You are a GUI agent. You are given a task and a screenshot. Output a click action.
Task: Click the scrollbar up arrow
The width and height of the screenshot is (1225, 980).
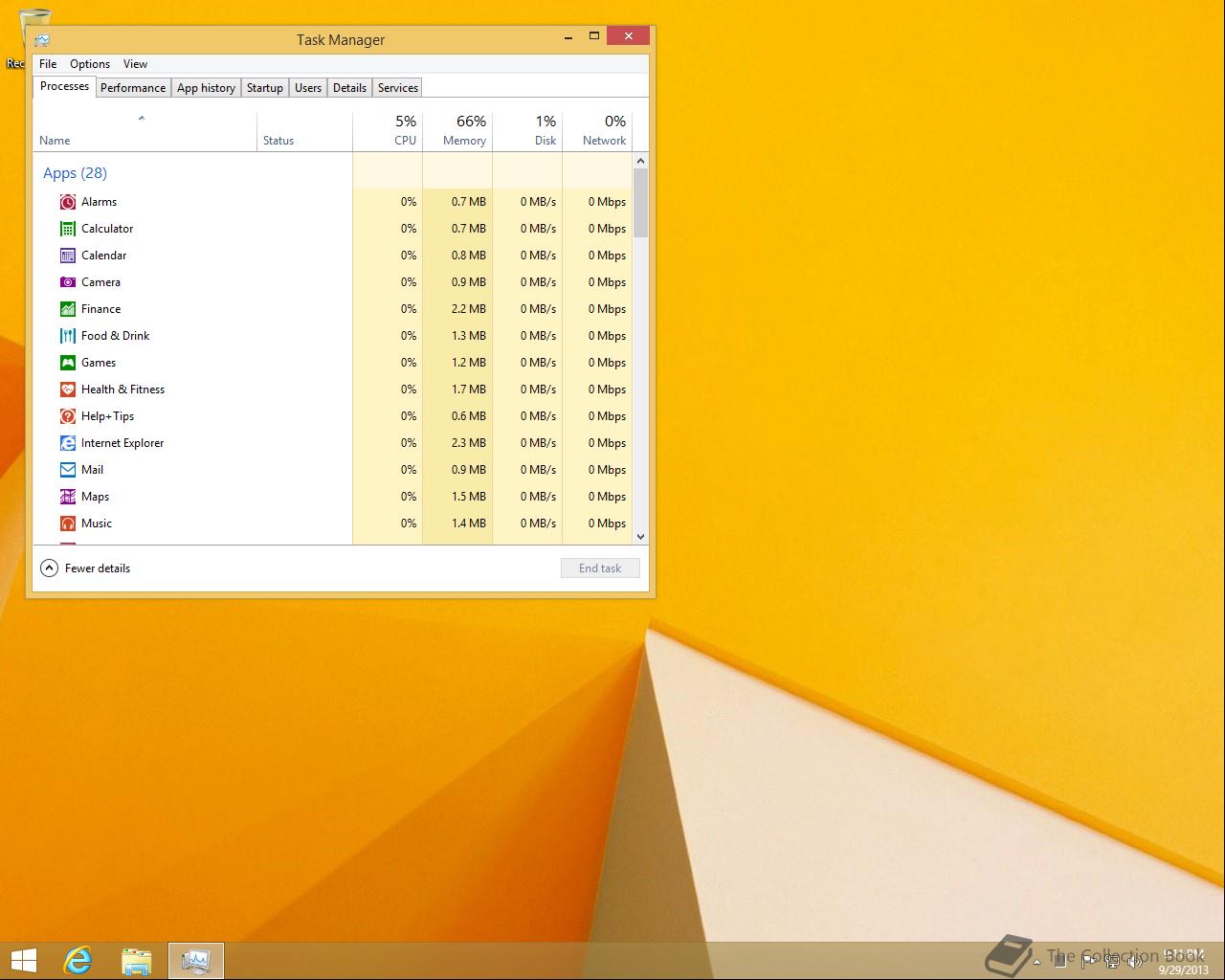641,161
